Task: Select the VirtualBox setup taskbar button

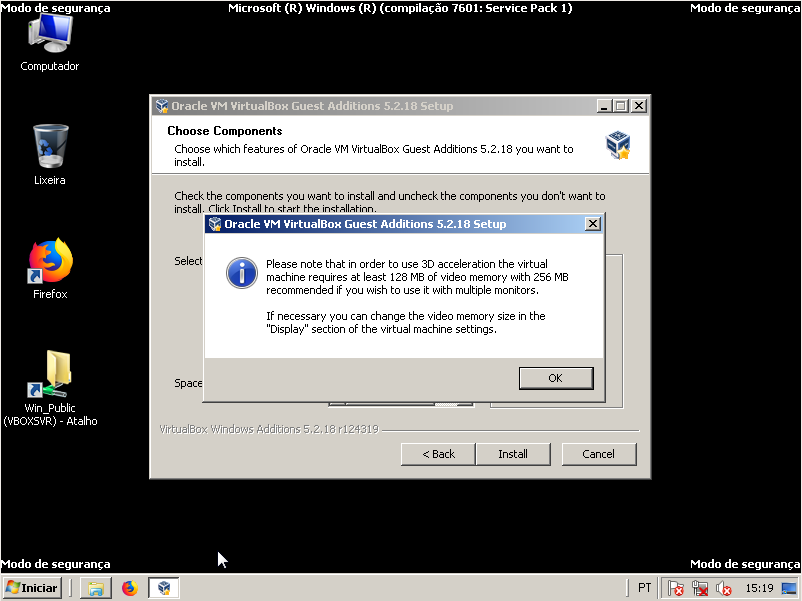Action: point(164,588)
